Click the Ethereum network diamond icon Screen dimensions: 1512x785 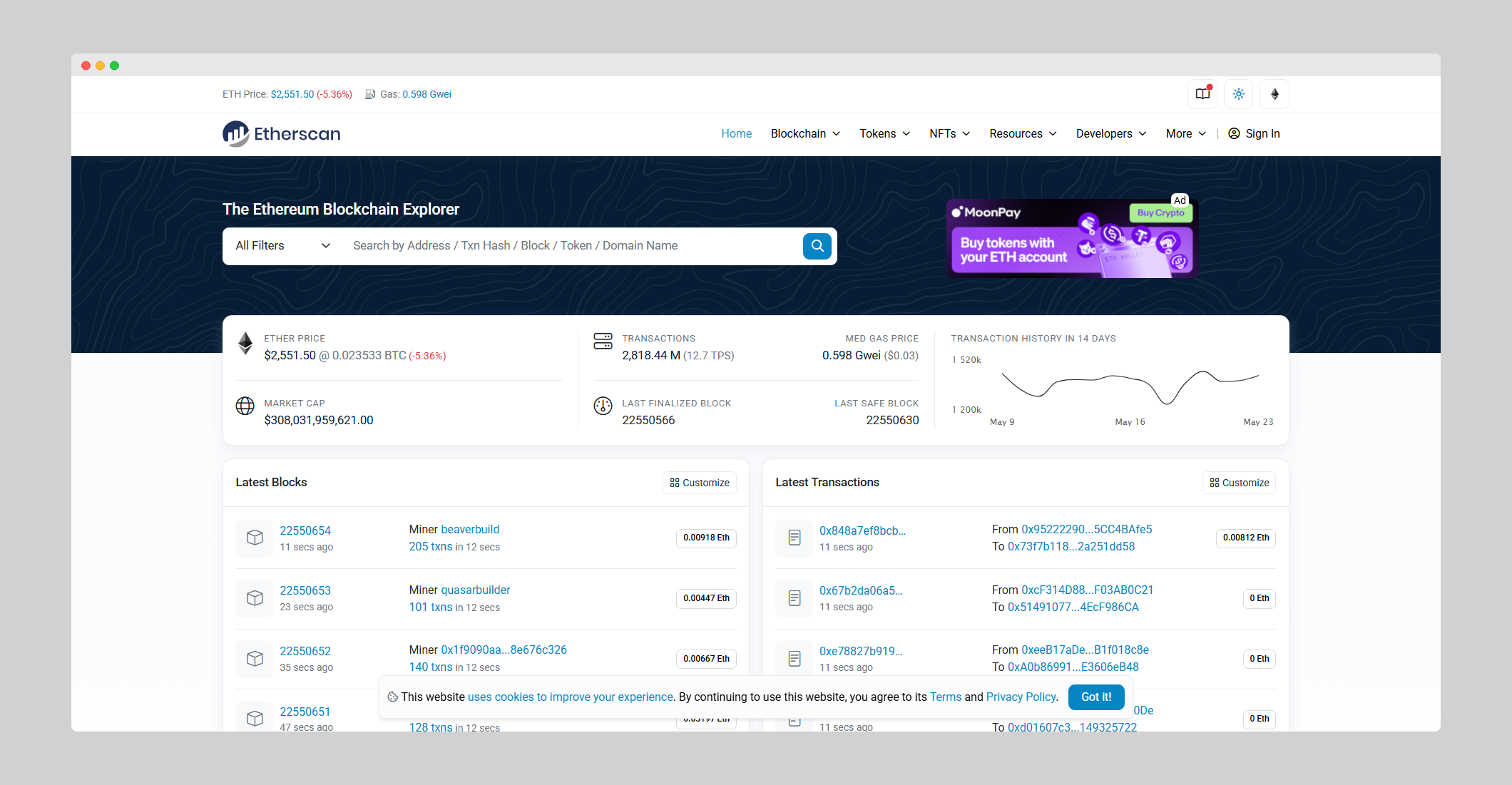(1275, 94)
